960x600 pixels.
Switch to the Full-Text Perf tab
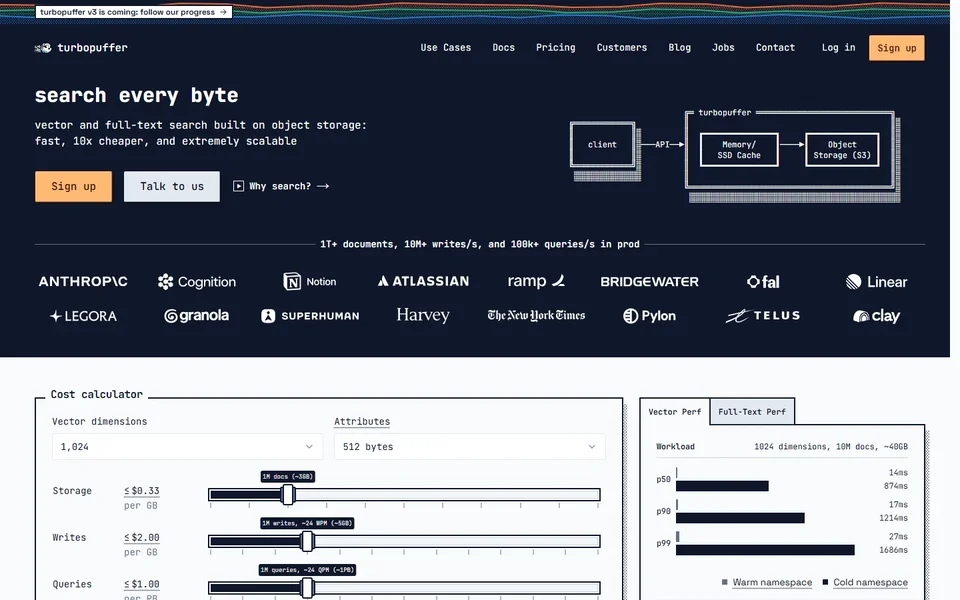752,412
